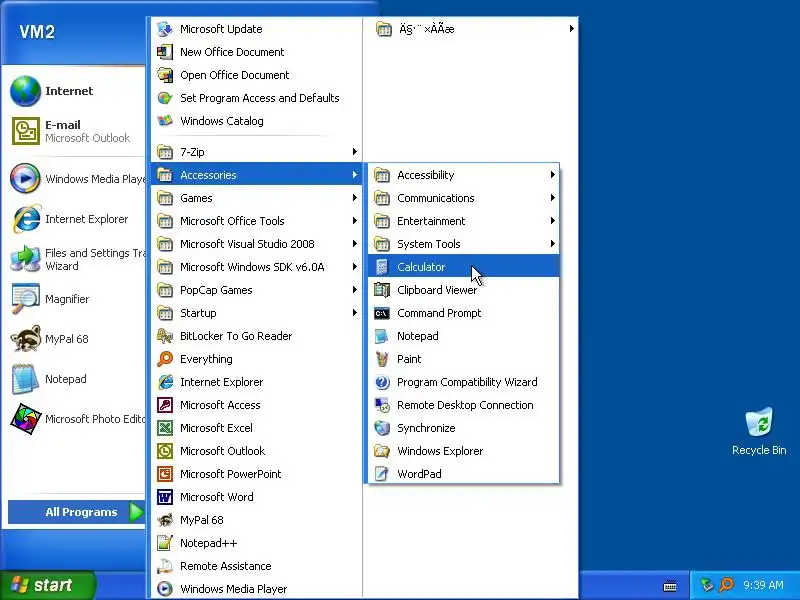Click the Paint icon in Accessories
Image resolution: width=800 pixels, height=600 pixels.
[x=382, y=359]
